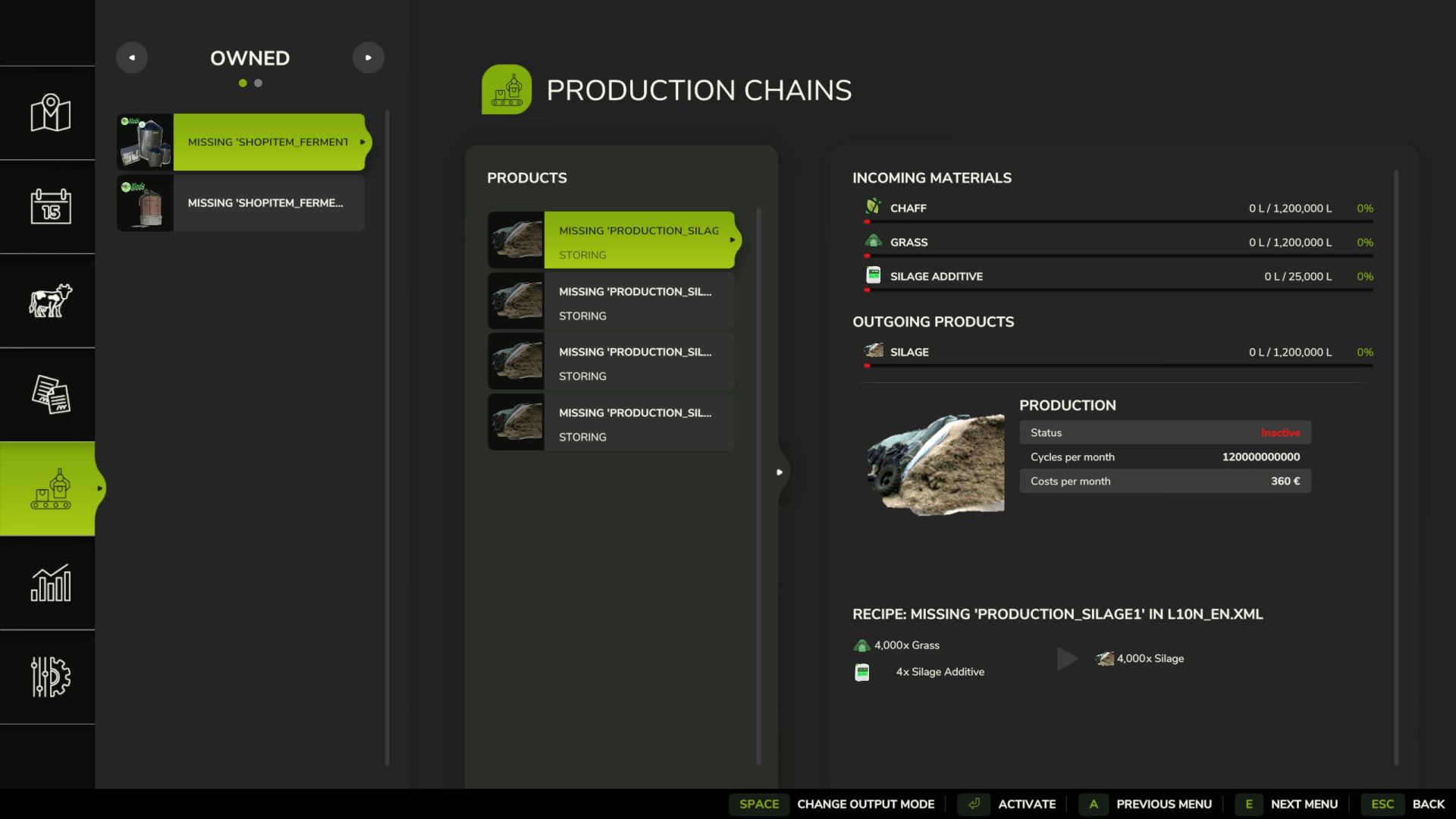Click the Production Chains header icon

pos(506,89)
